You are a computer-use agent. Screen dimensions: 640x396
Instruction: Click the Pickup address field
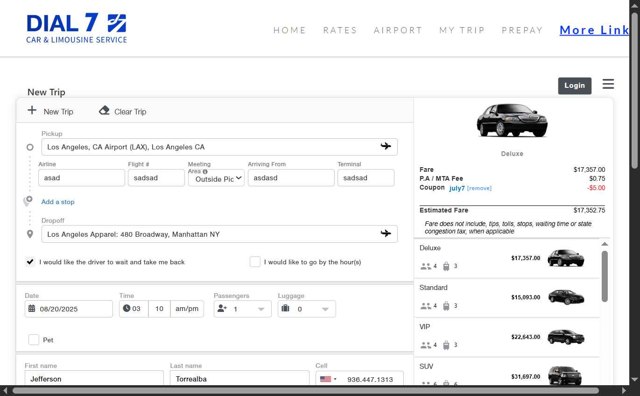(x=219, y=147)
